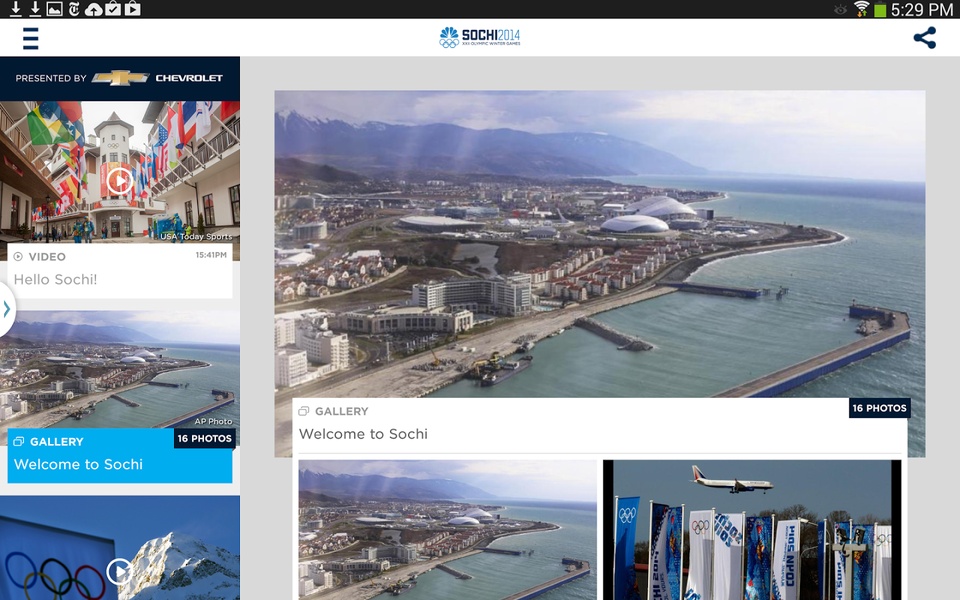The height and width of the screenshot is (600, 960).
Task: Open the hamburger navigation menu
Action: 31,38
